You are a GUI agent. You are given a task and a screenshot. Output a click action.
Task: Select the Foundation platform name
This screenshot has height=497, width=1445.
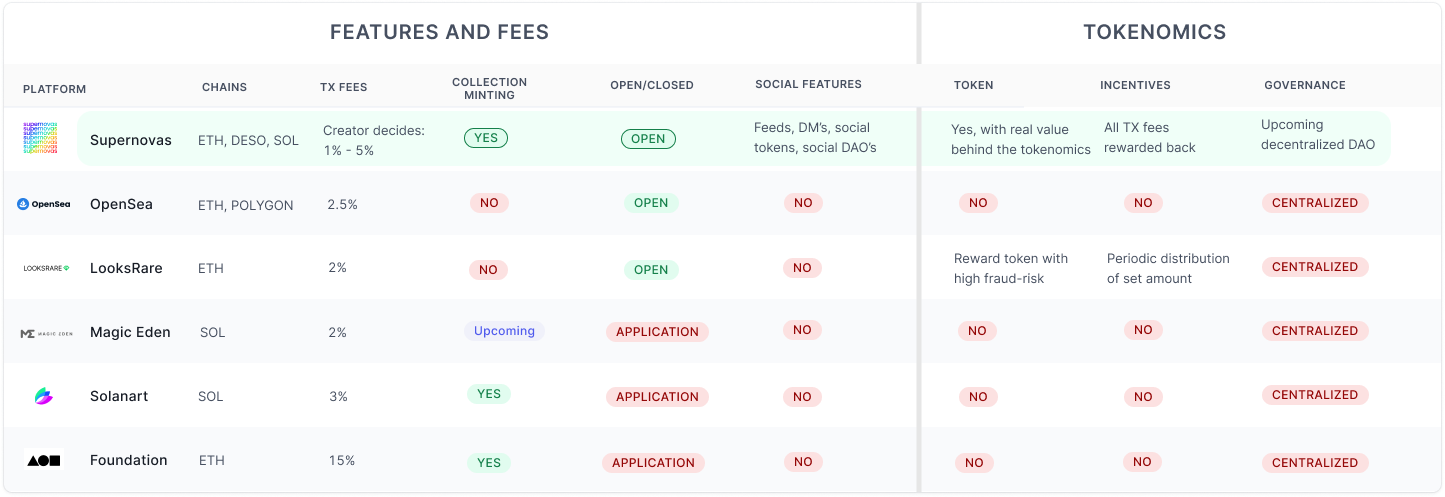coord(129,460)
